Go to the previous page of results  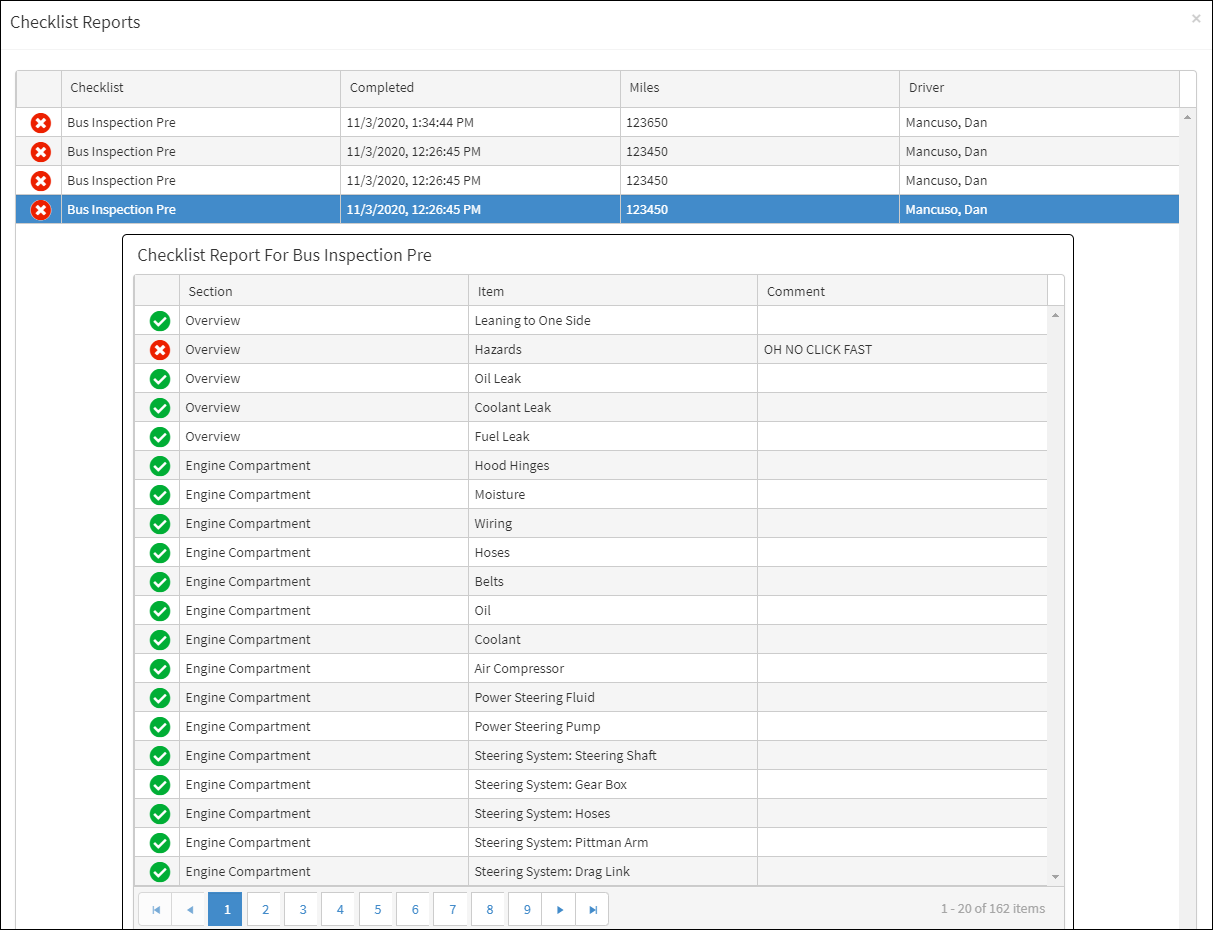pyautogui.click(x=189, y=909)
